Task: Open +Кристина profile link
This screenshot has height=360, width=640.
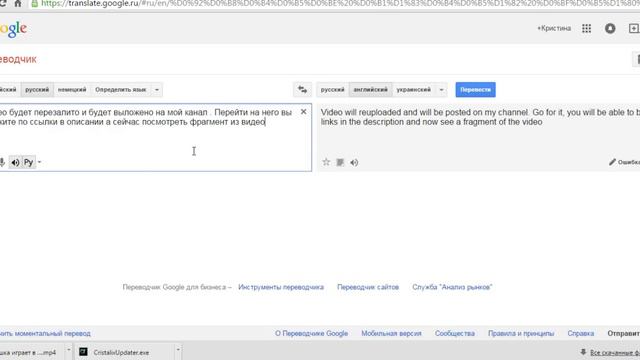Action: pyautogui.click(x=554, y=28)
